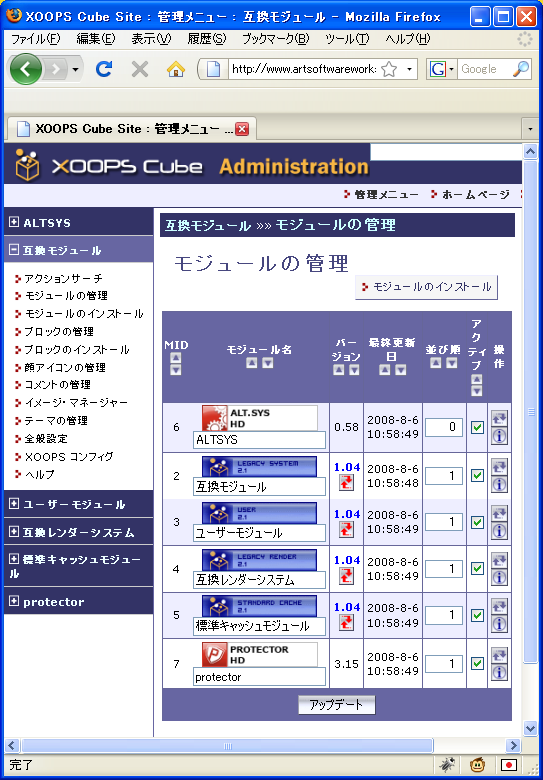Toggle active checkbox for protector
This screenshot has width=543, height=780.
(477, 664)
